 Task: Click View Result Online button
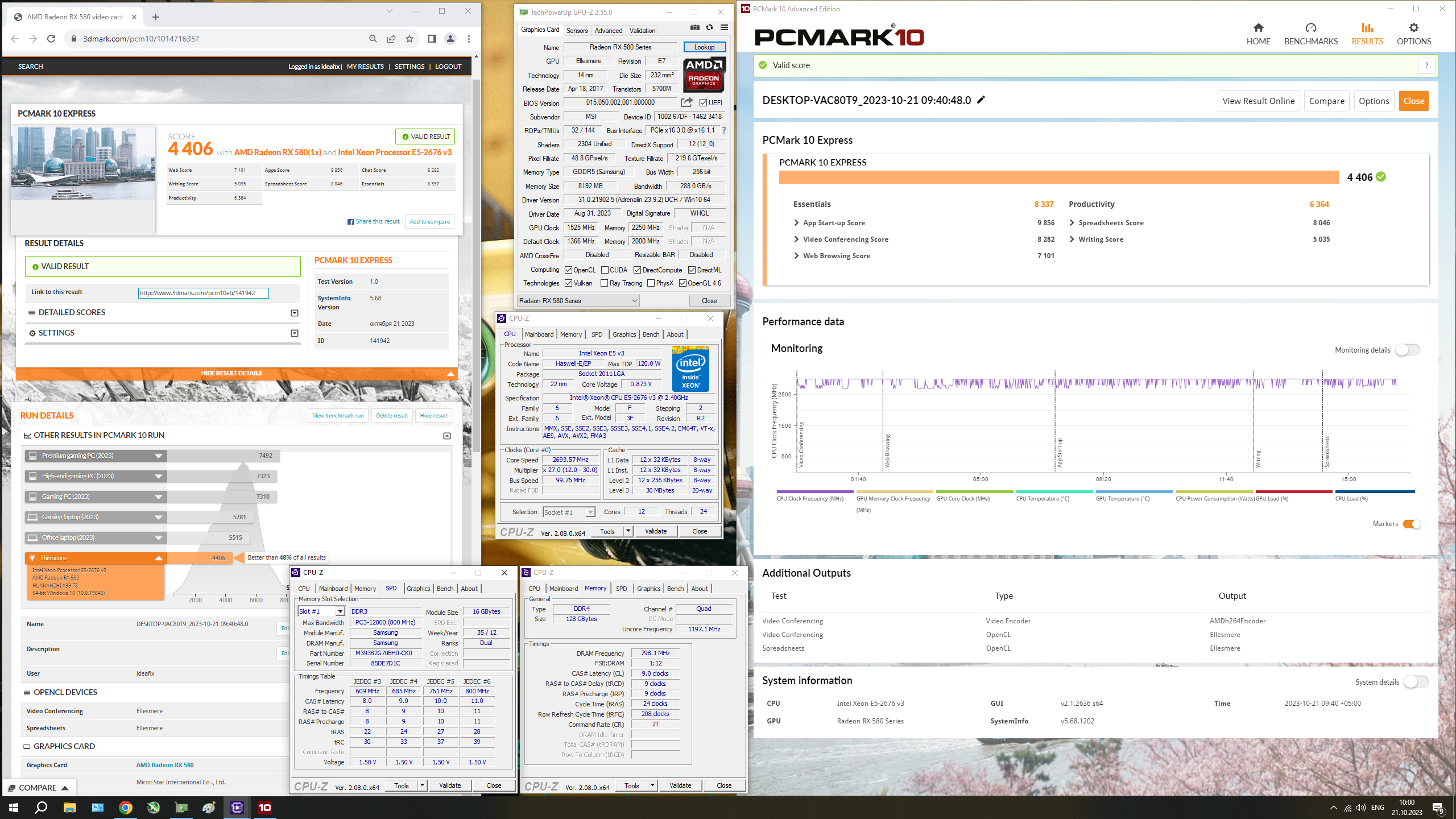point(1258,101)
